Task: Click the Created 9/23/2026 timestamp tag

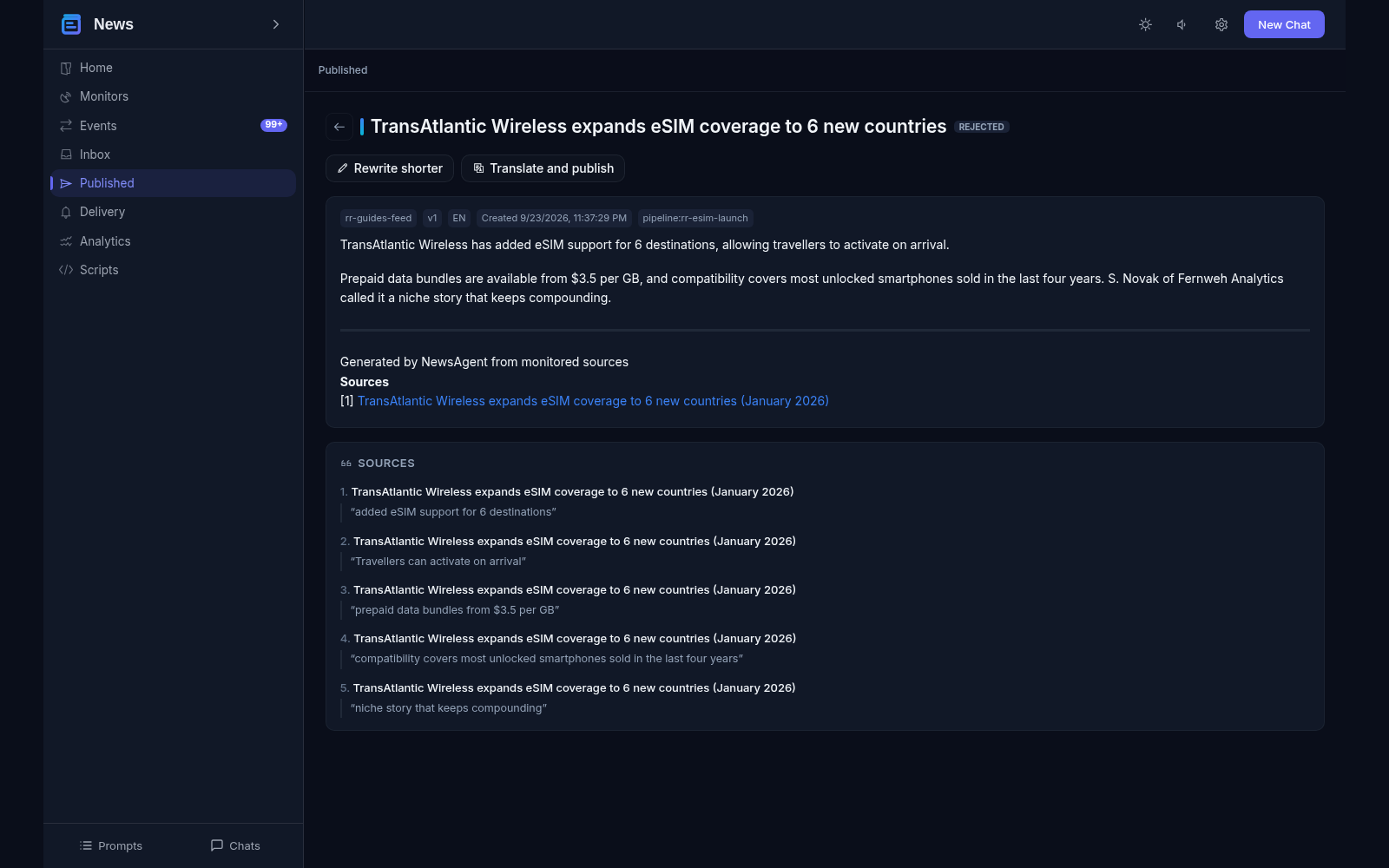Action: click(x=554, y=218)
